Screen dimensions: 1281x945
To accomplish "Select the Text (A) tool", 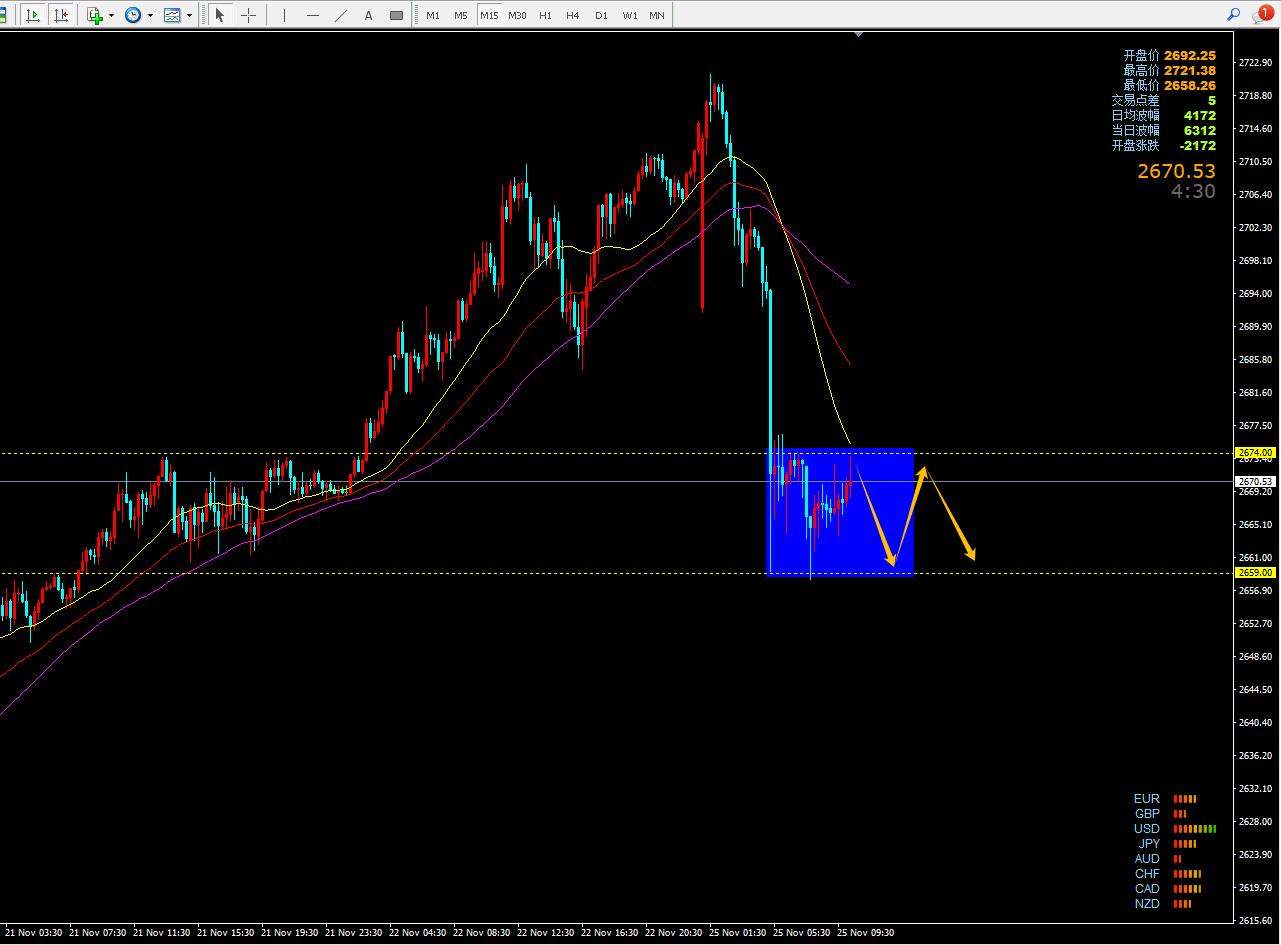I will (369, 15).
